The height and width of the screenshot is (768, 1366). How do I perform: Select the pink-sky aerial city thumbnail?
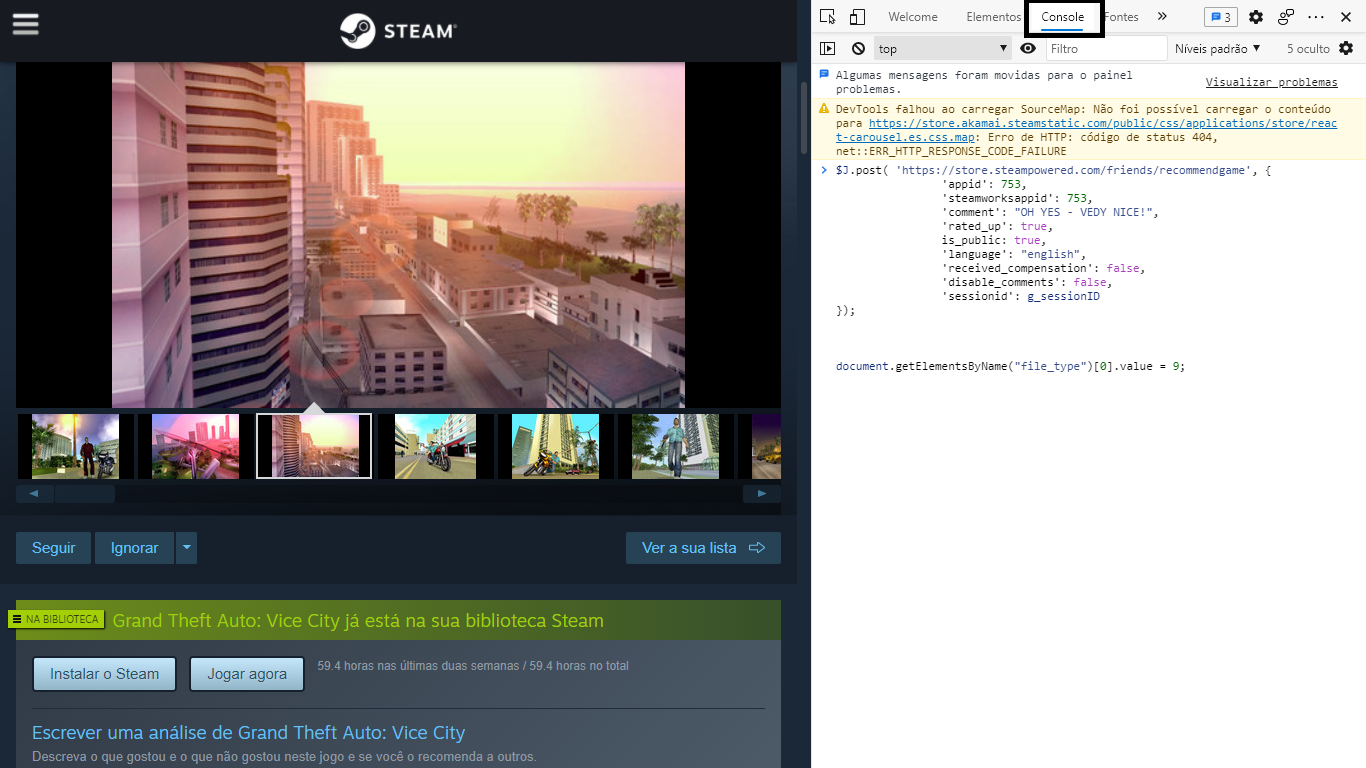(x=195, y=446)
